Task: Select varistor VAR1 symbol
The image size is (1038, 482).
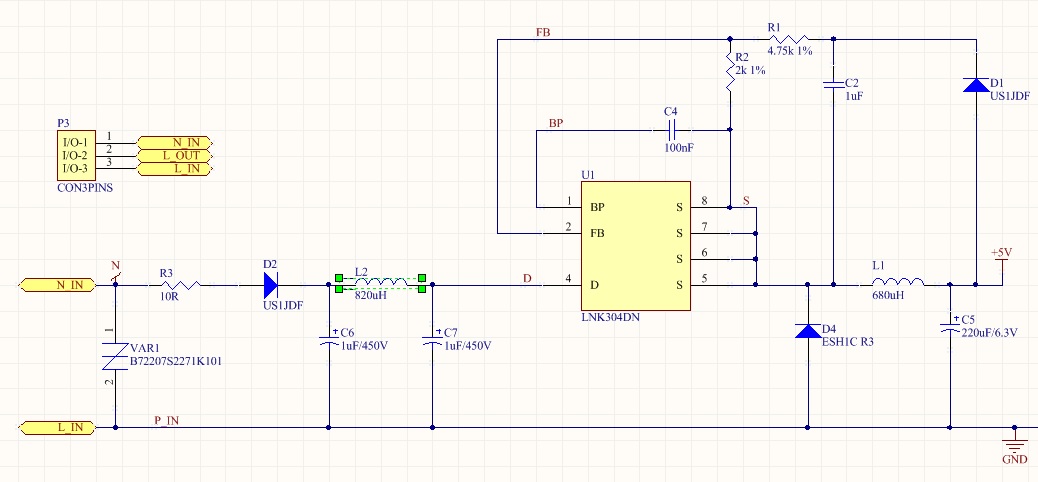Action: (x=115, y=356)
